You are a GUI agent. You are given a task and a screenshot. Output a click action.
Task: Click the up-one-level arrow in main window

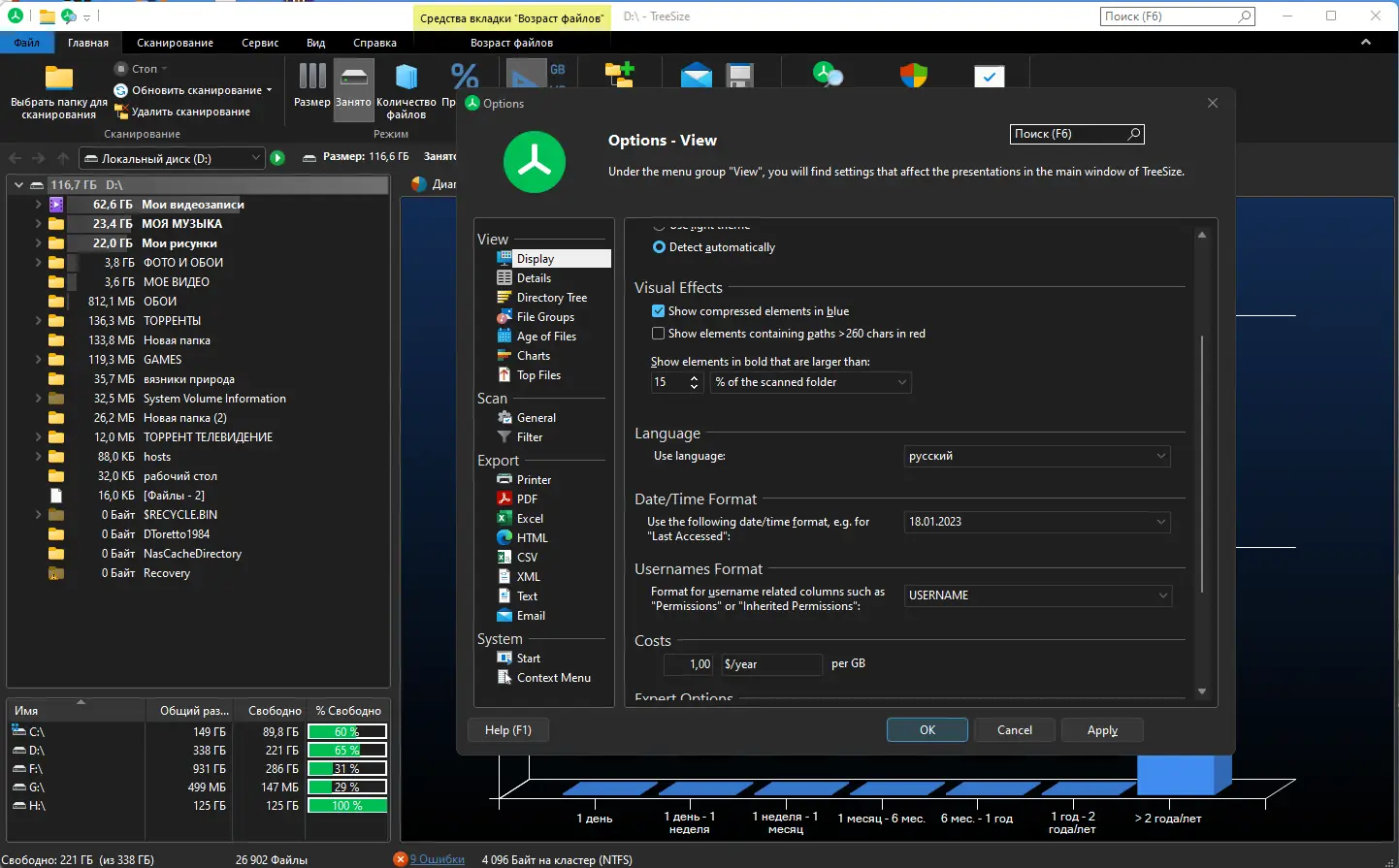click(x=63, y=158)
